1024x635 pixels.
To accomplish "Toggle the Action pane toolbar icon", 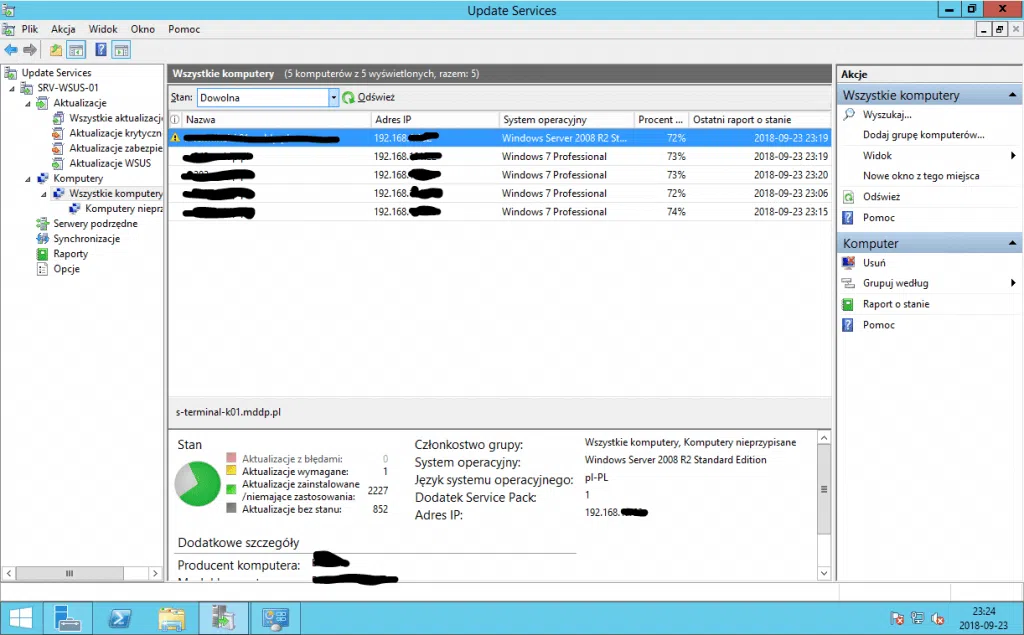I will (121, 50).
